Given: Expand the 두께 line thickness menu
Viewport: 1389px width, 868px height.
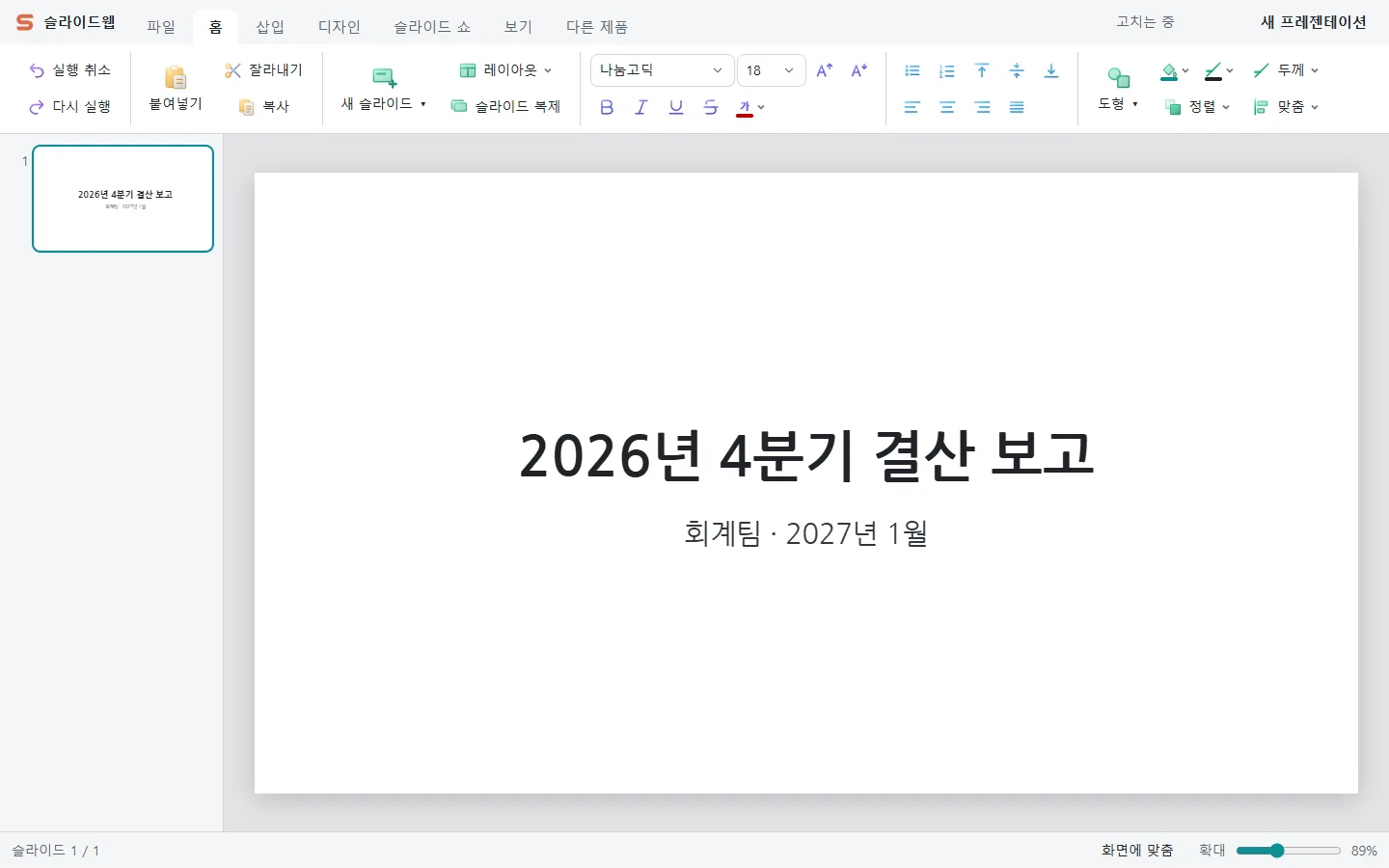Looking at the screenshot, I should pos(1285,70).
